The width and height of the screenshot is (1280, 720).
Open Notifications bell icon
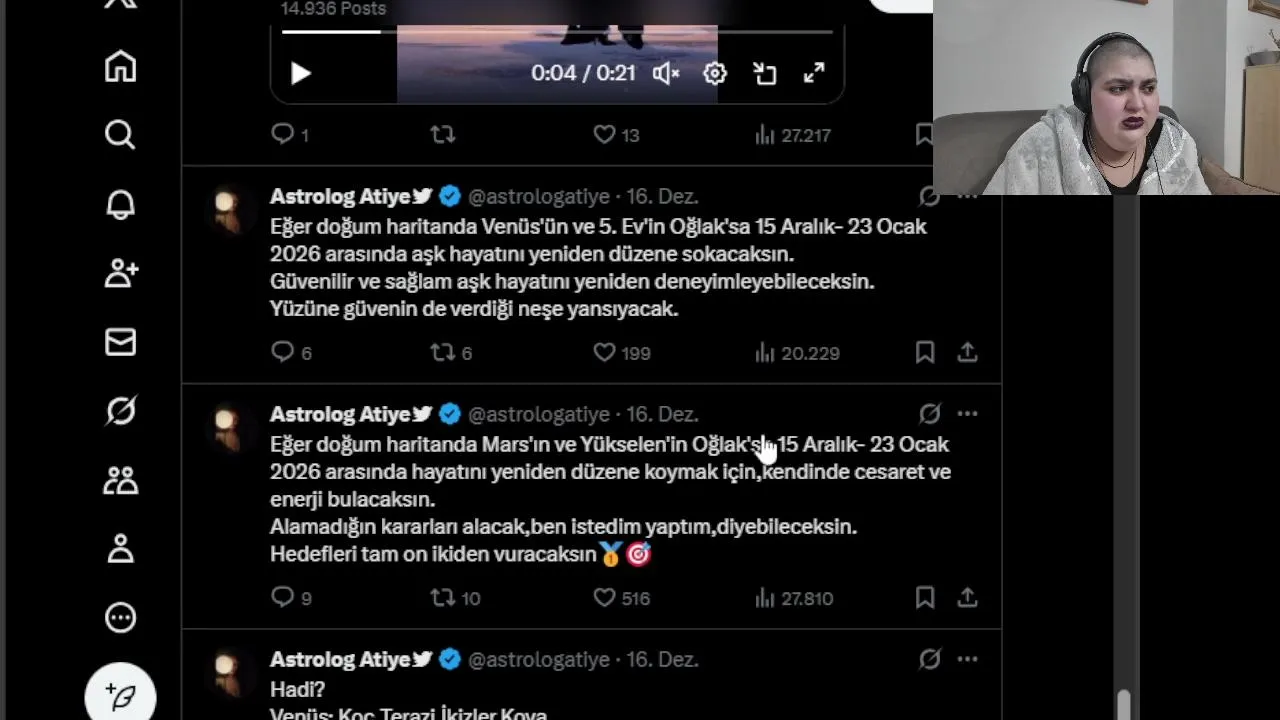coord(120,204)
